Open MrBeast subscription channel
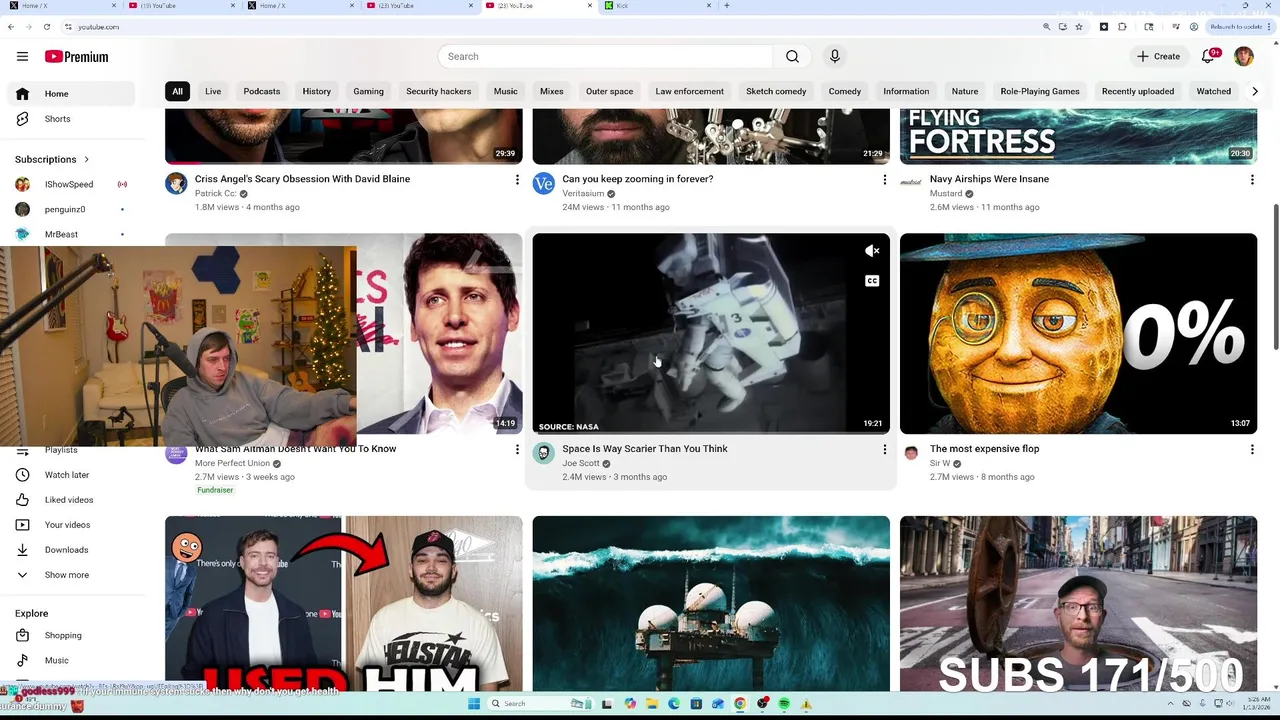 pyautogui.click(x=70, y=235)
